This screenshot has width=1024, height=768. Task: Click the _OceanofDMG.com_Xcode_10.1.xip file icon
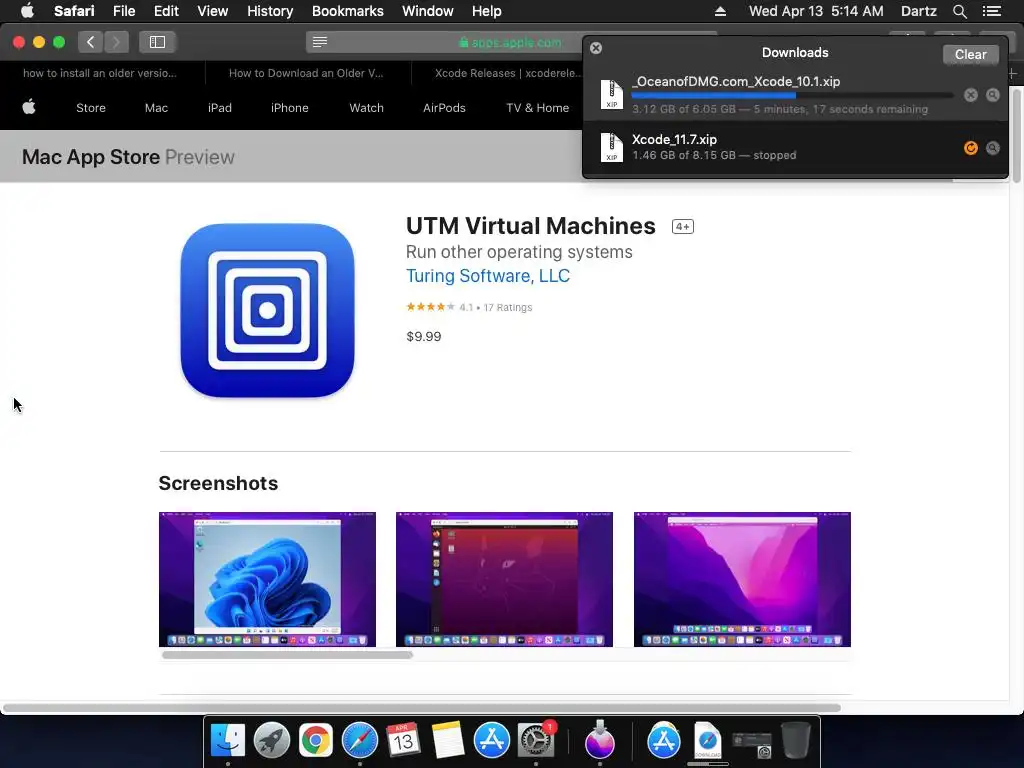(611, 95)
